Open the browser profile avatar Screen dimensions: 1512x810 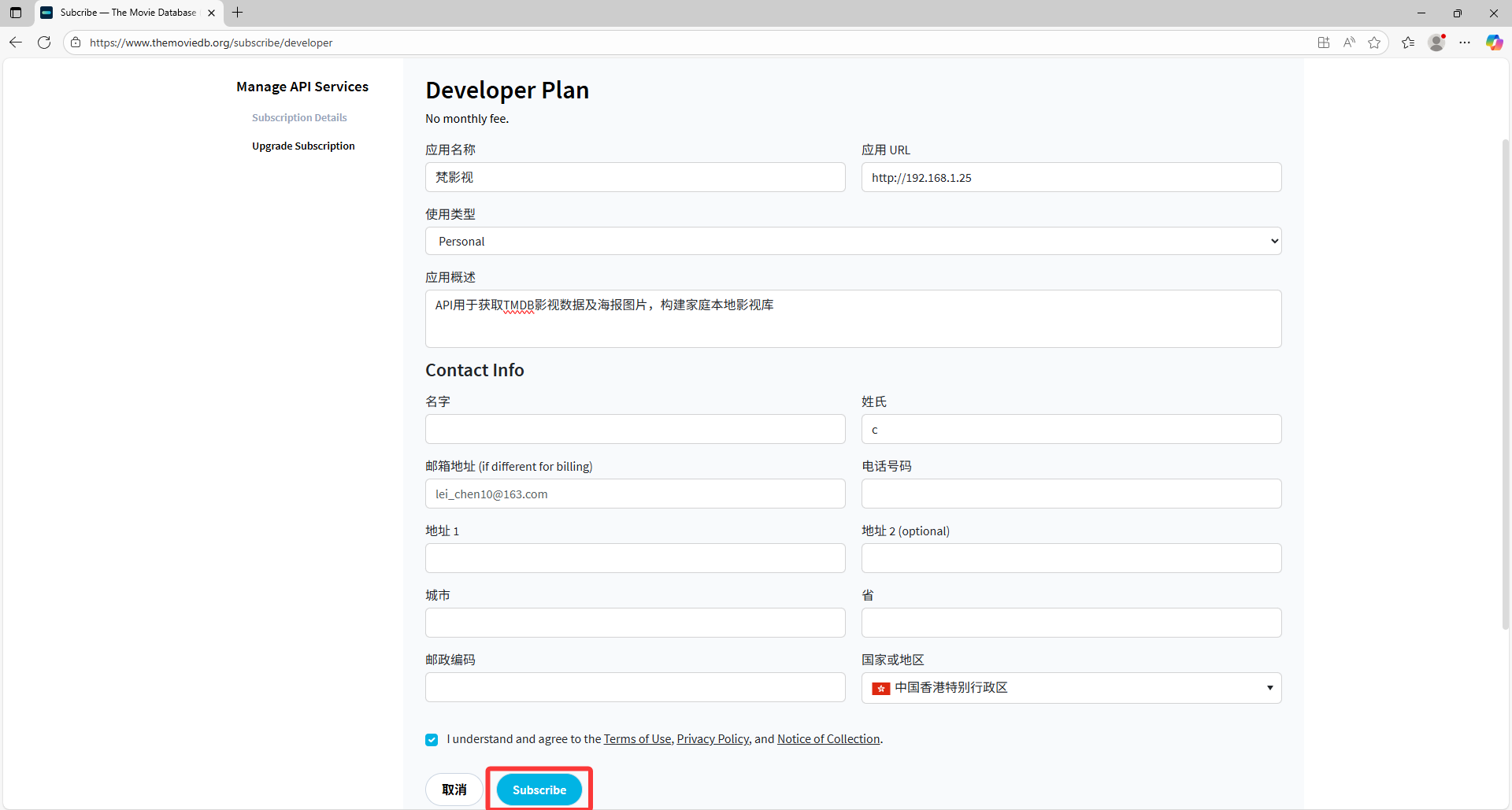(1436, 43)
